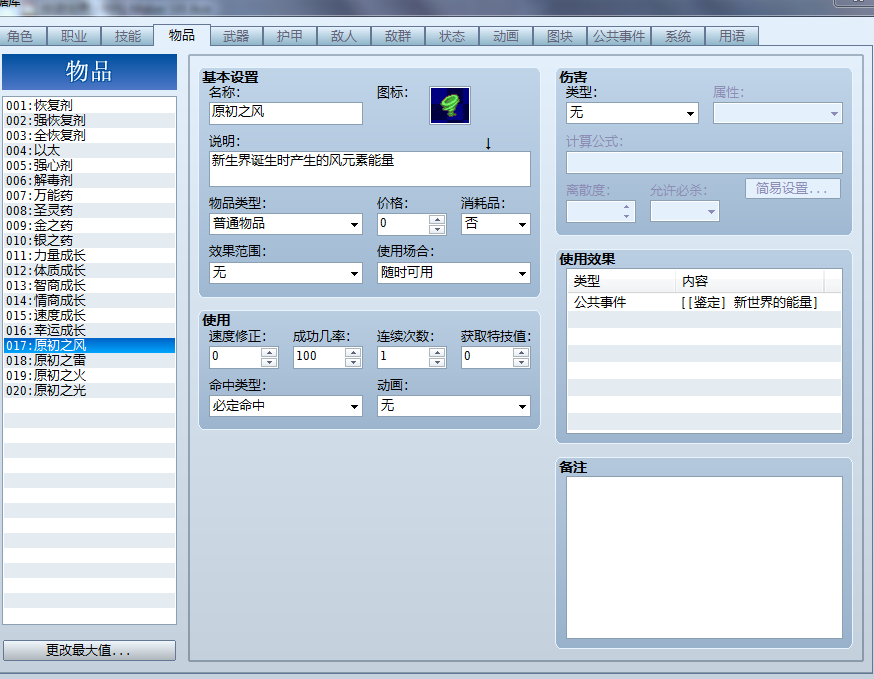Open the 消耗品 dropdown

click(496, 224)
